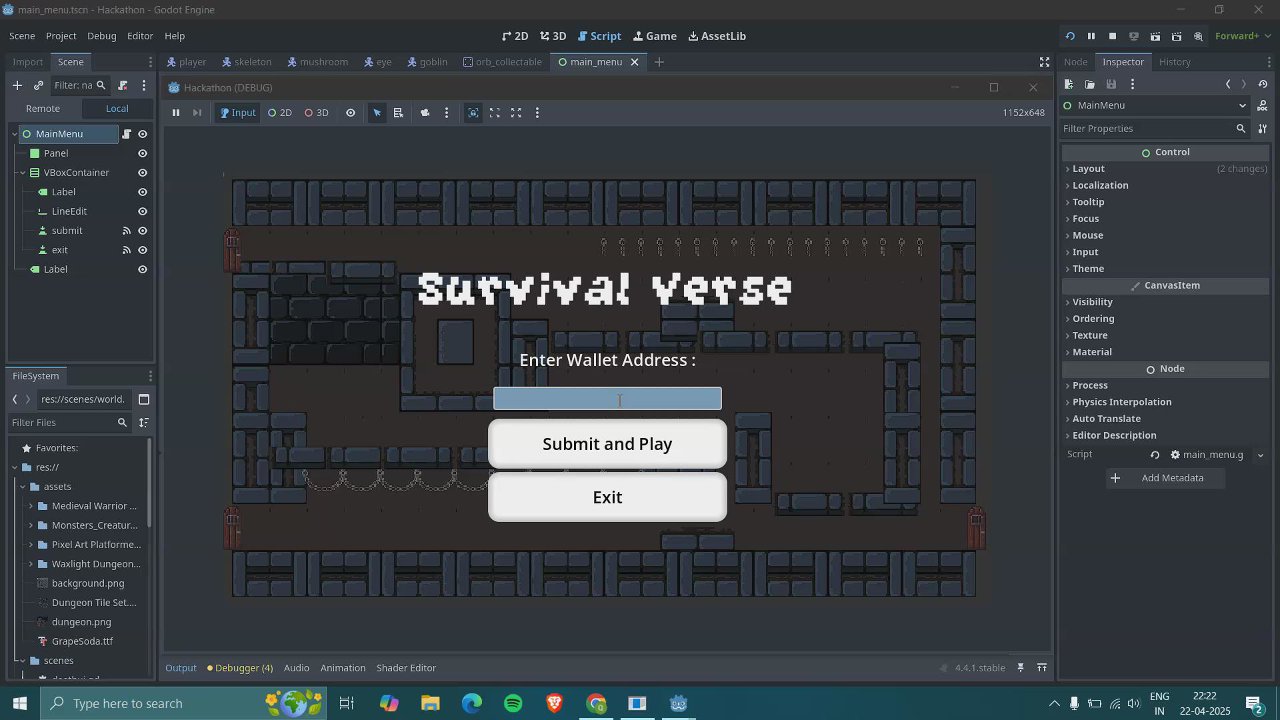Open the script attached to MainMenu node
1280x720 pixels.
(x=127, y=134)
